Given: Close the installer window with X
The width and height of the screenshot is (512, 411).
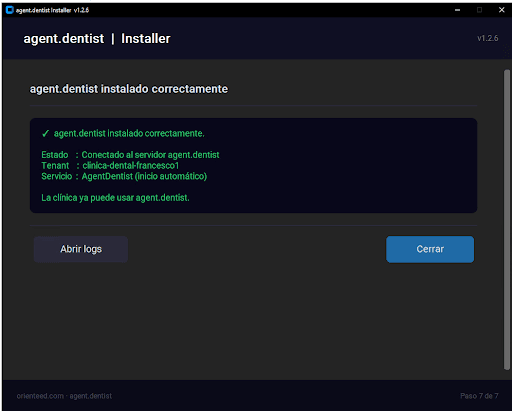Looking at the screenshot, I should (x=501, y=10).
